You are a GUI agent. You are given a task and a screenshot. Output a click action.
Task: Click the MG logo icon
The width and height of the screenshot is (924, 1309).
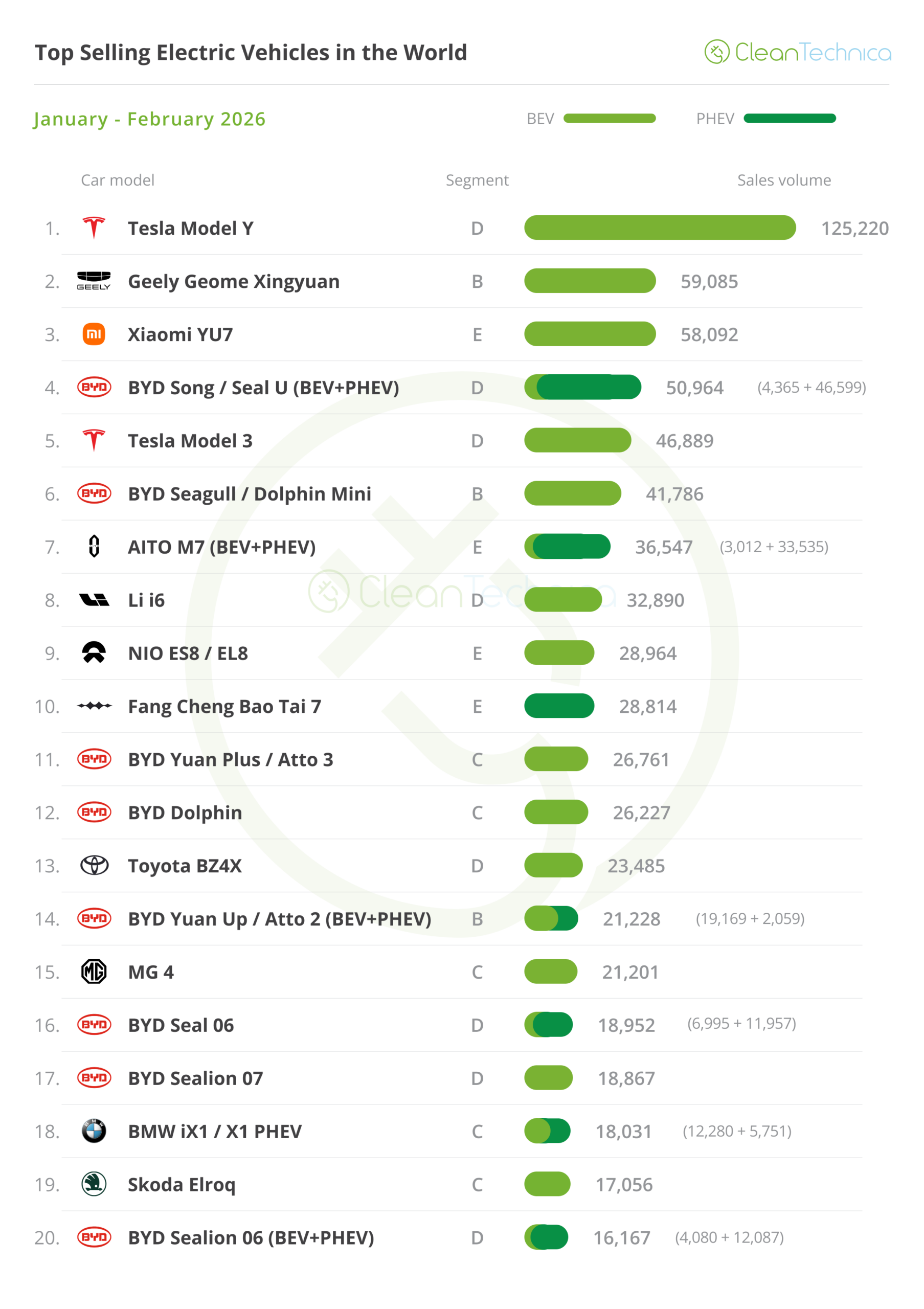point(94,972)
